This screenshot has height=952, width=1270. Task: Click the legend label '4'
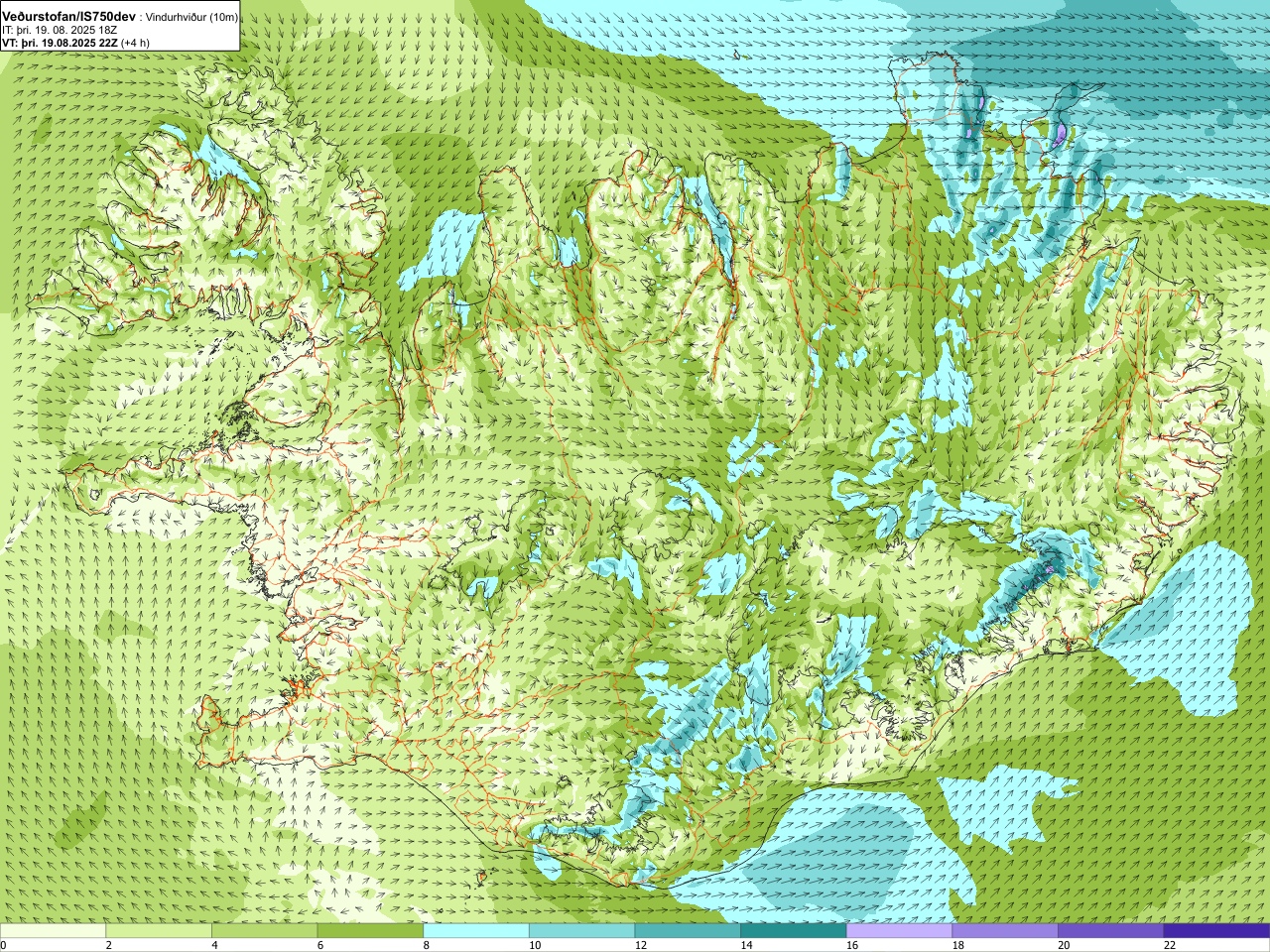[x=215, y=946]
